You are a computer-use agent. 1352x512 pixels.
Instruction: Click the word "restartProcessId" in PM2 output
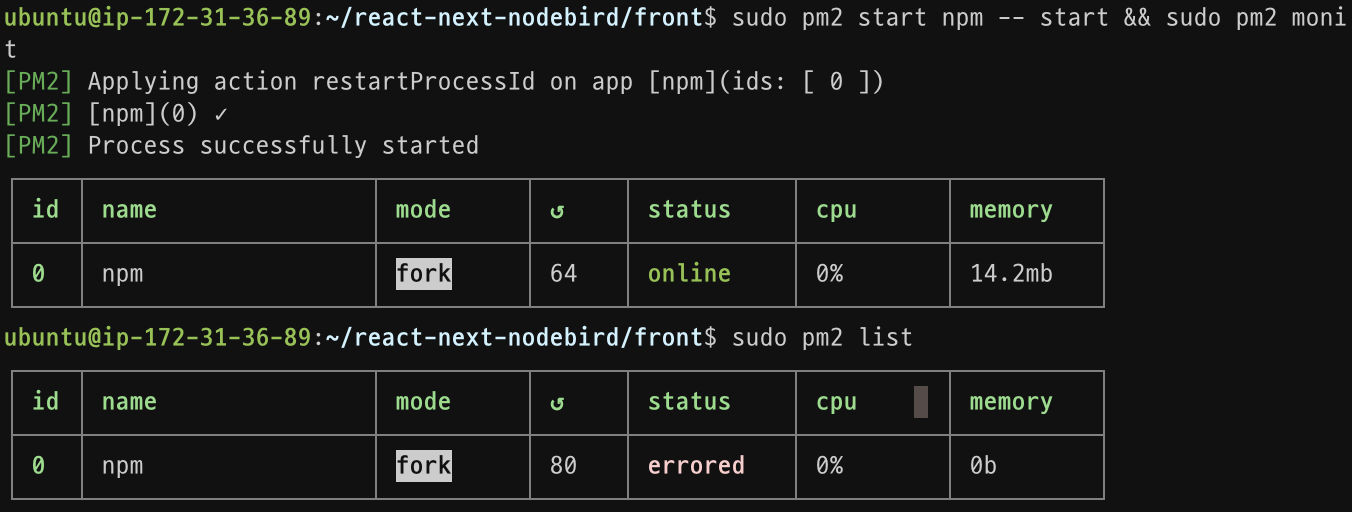click(423, 82)
